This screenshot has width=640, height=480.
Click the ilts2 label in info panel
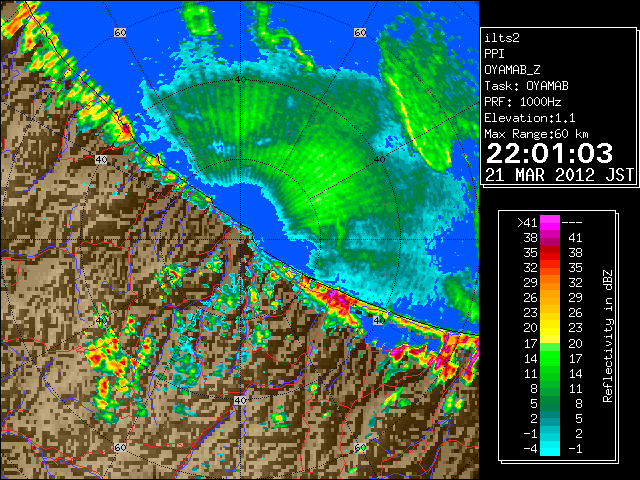502,38
